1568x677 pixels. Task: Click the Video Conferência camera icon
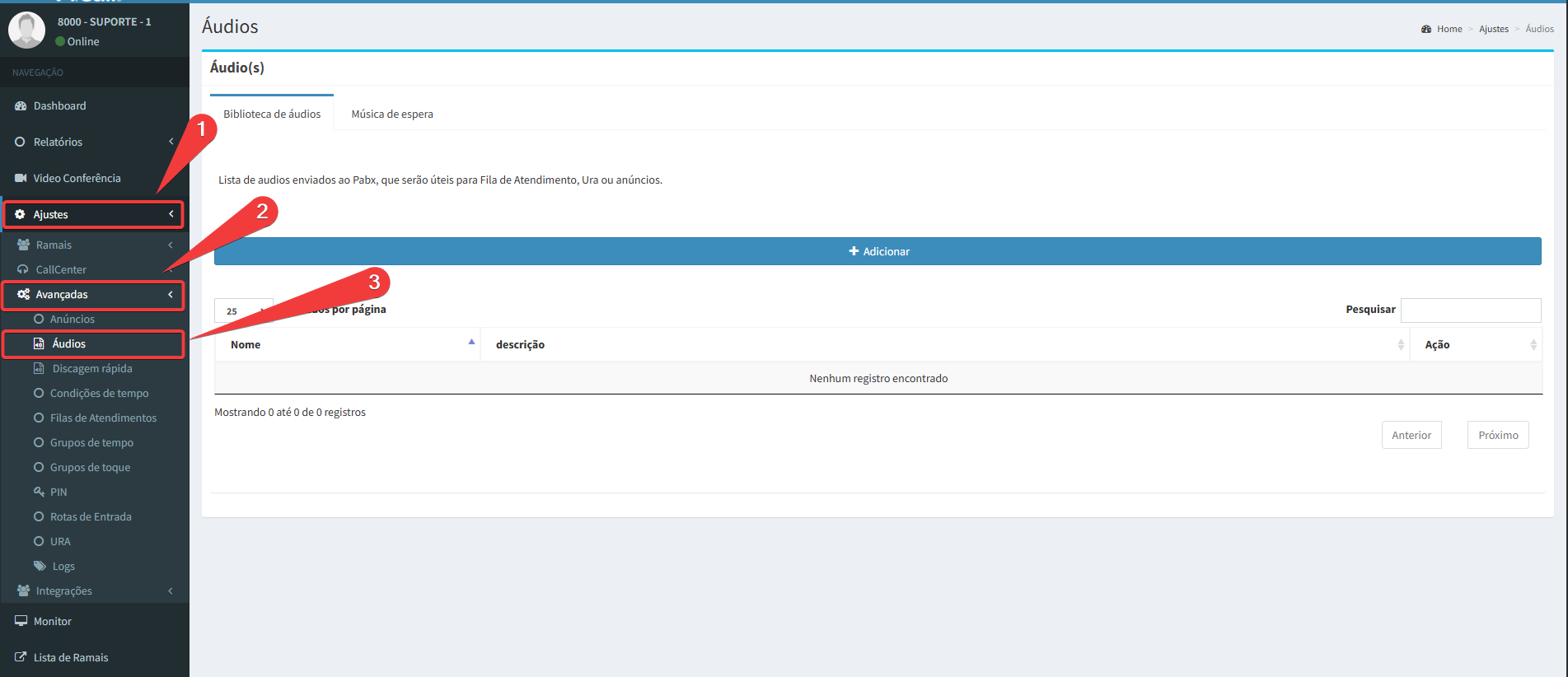(21, 179)
